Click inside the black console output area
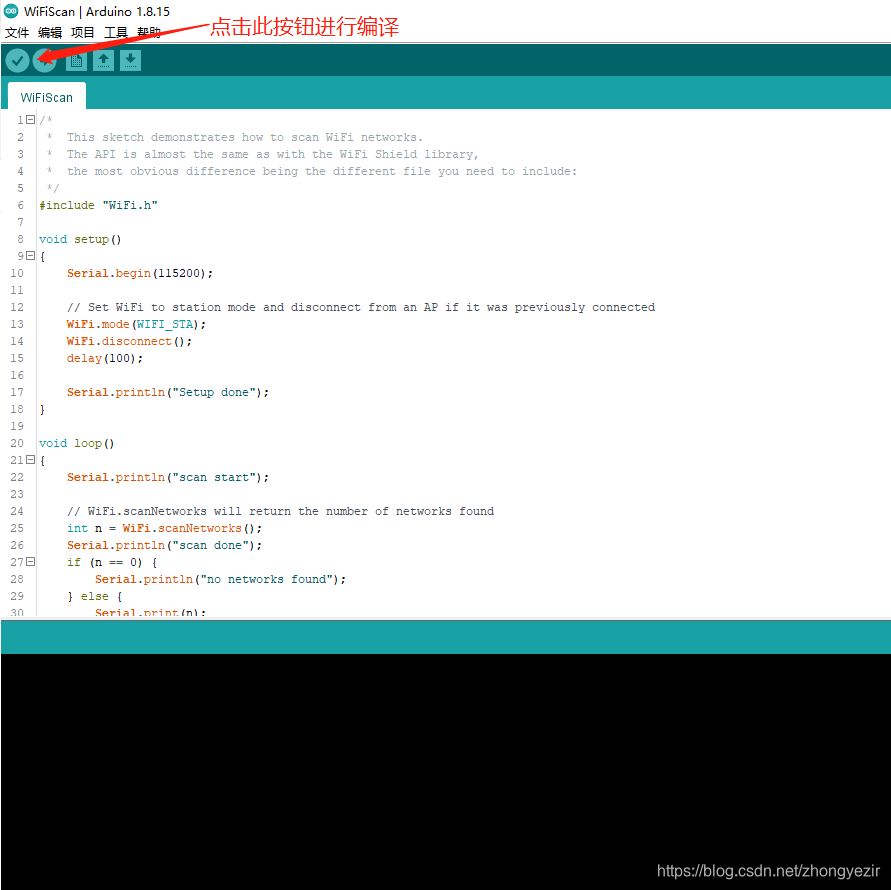891x890 pixels. click(446, 772)
